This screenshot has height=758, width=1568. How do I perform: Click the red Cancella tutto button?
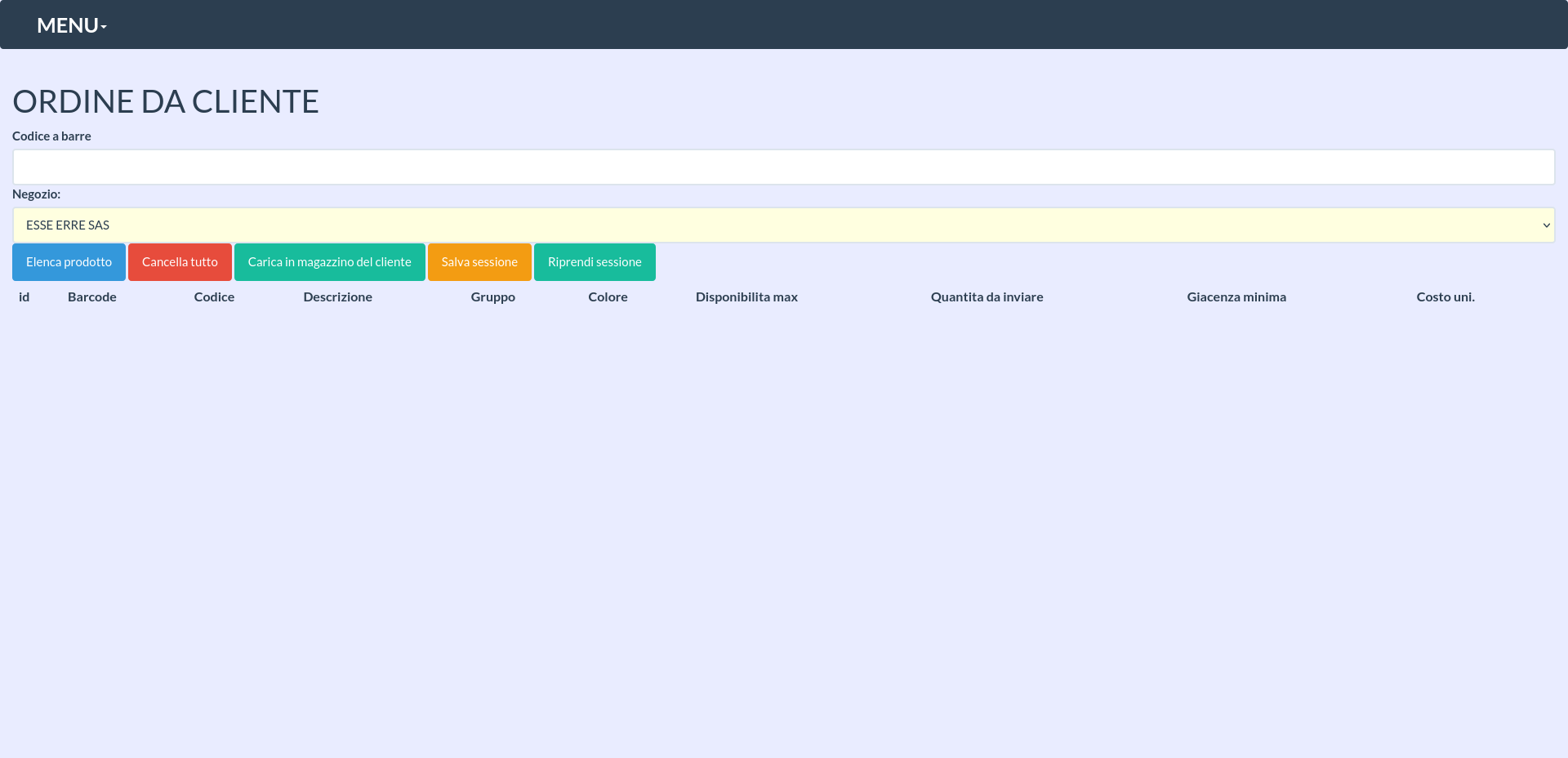tap(180, 262)
